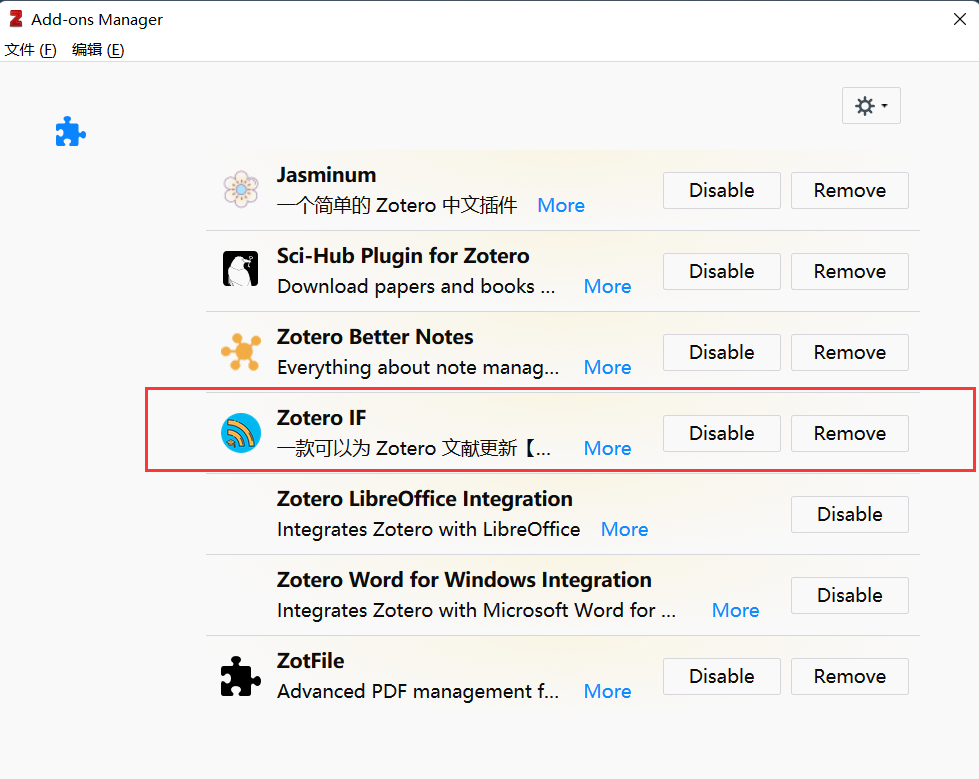Open More link for Word for Windows Integration

click(735, 610)
